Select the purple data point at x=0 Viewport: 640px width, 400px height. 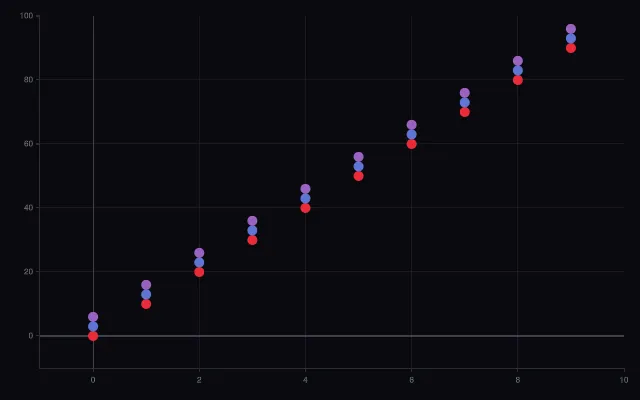point(93,317)
